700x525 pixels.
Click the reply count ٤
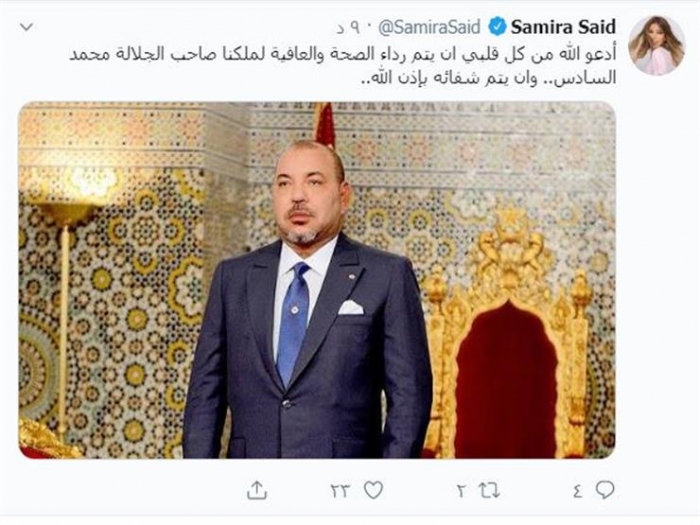577,491
